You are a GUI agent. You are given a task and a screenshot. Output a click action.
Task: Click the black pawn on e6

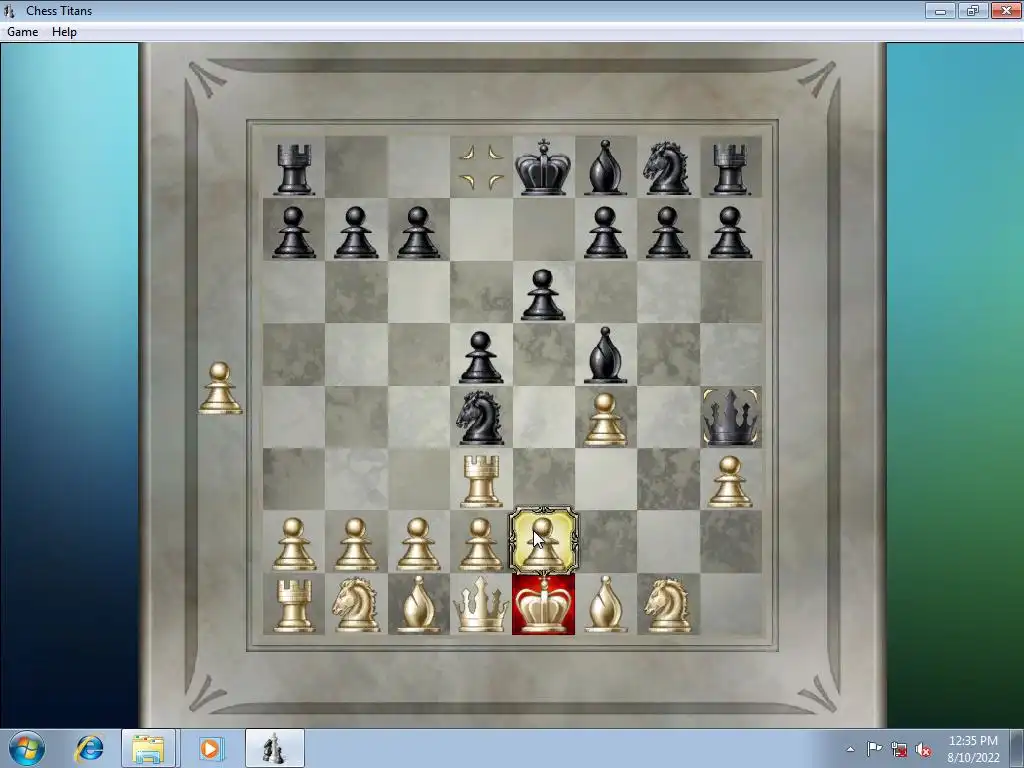[x=543, y=295]
